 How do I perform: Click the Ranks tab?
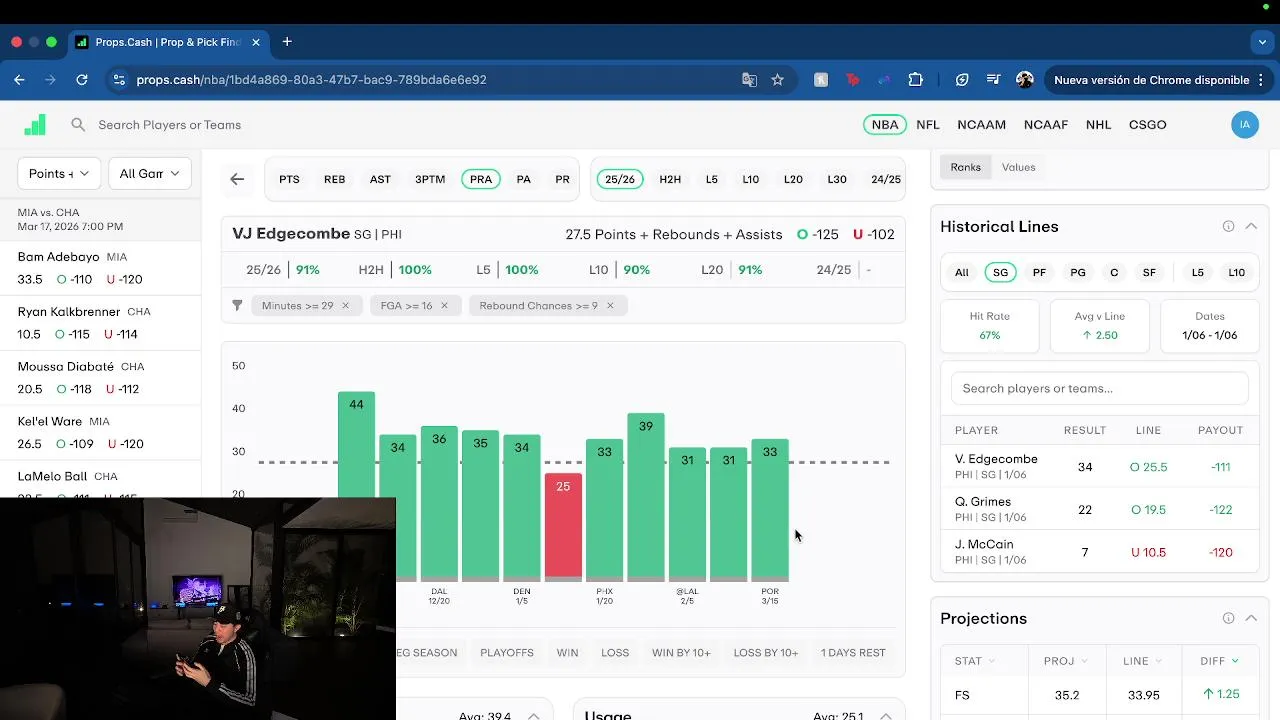pyautogui.click(x=966, y=167)
